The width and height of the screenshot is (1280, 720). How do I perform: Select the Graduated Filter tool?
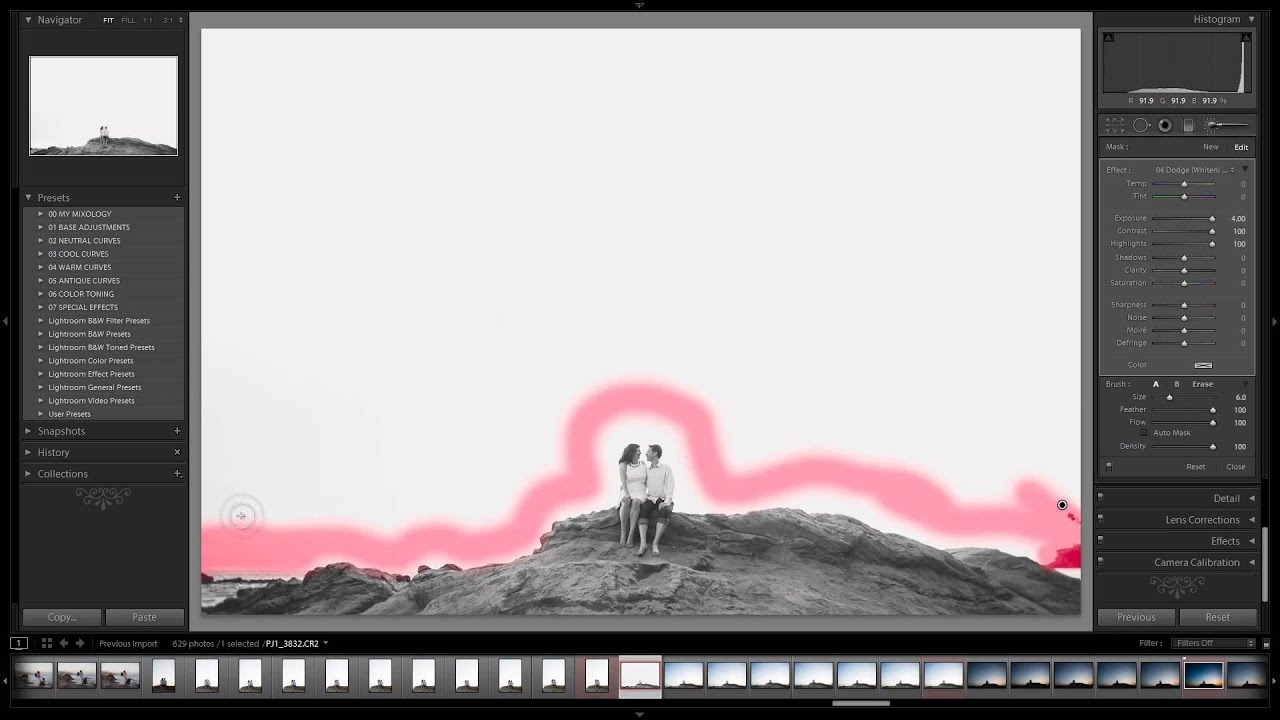coord(1188,125)
